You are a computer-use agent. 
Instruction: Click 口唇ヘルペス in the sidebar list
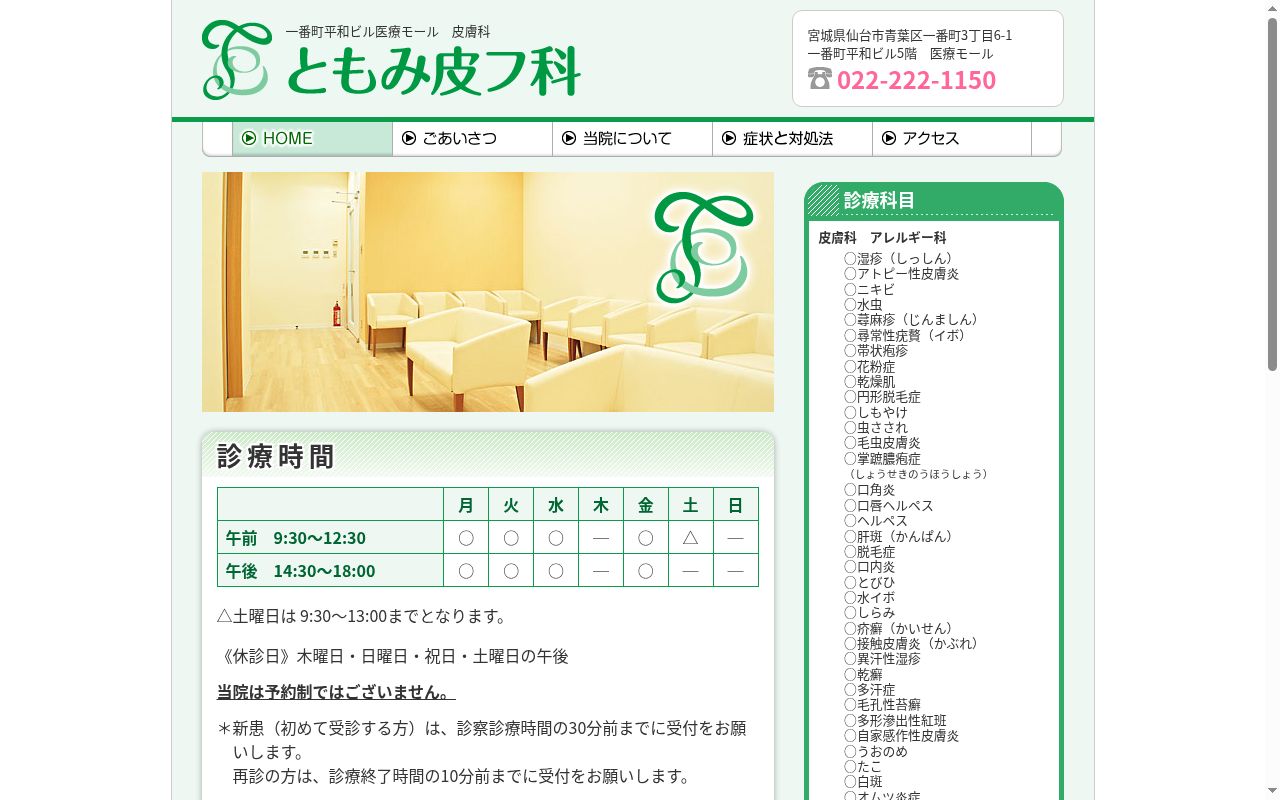tap(888, 505)
